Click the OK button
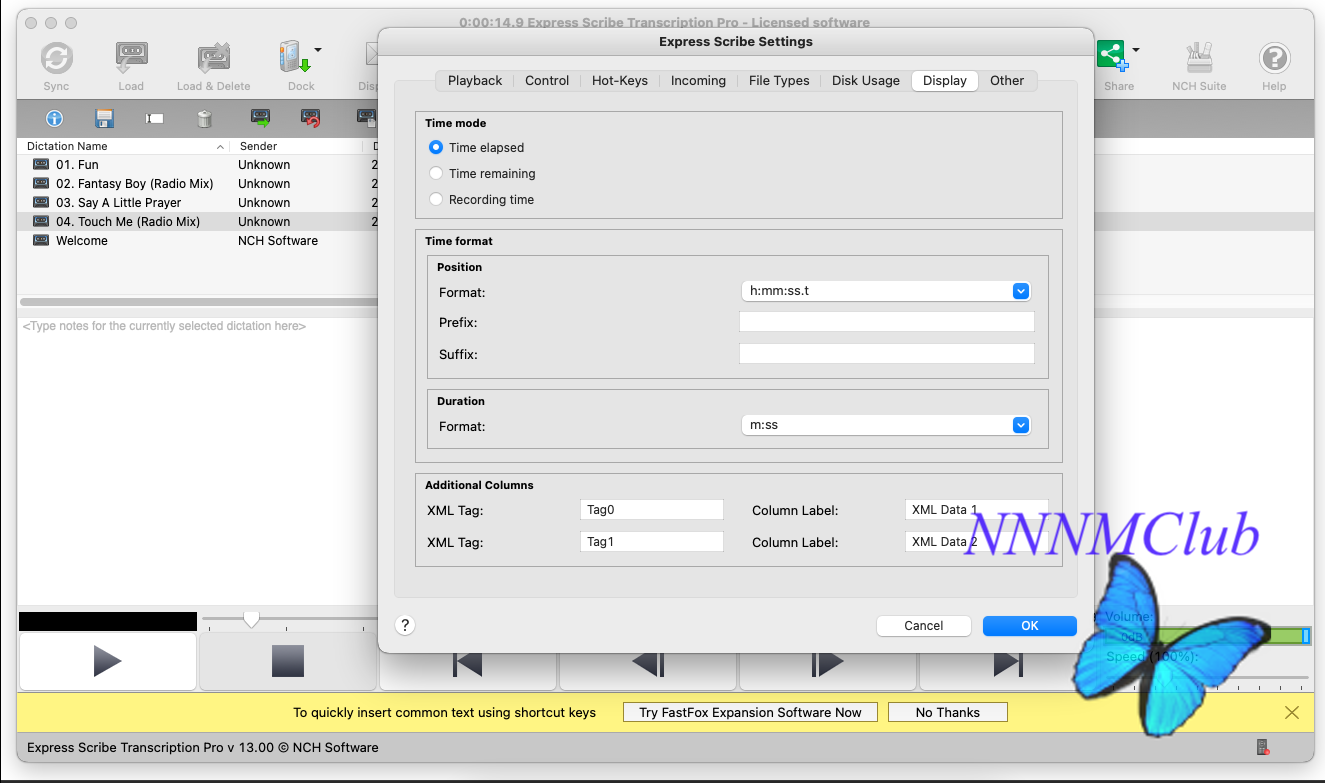This screenshot has width=1325, height=783. 1029,625
